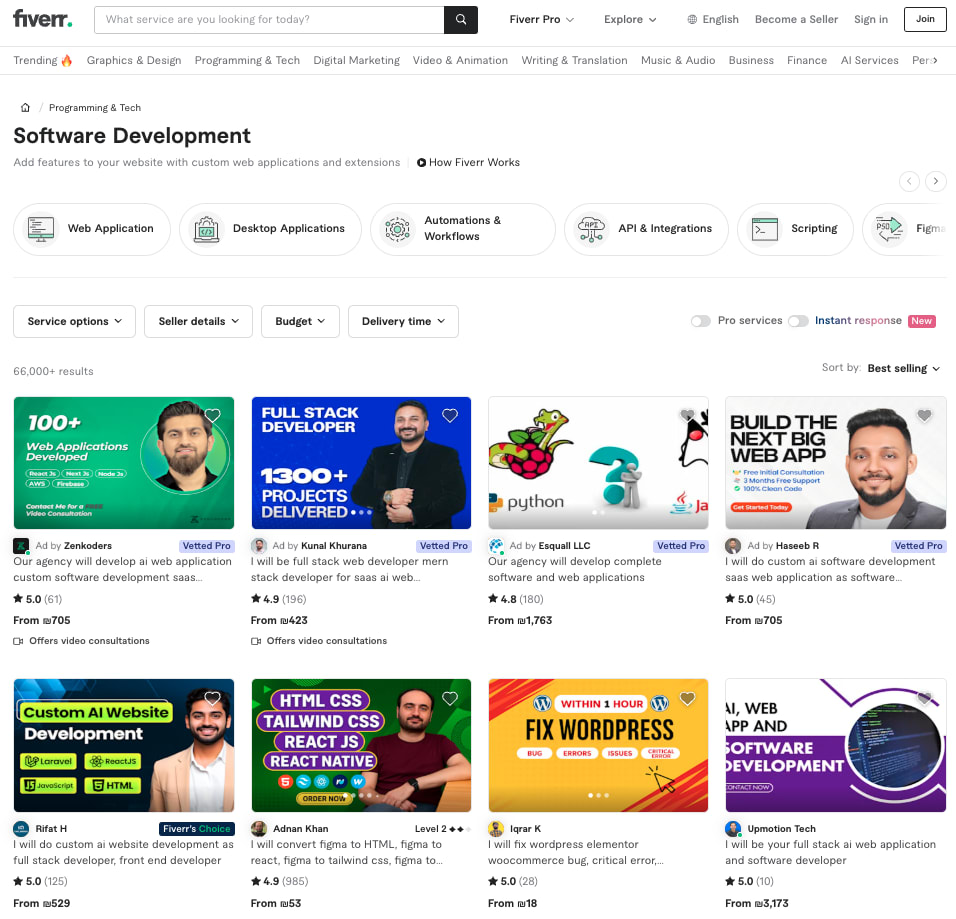Open Esquall LLC gig title link
Screen dimensions: 956x919
pos(574,570)
